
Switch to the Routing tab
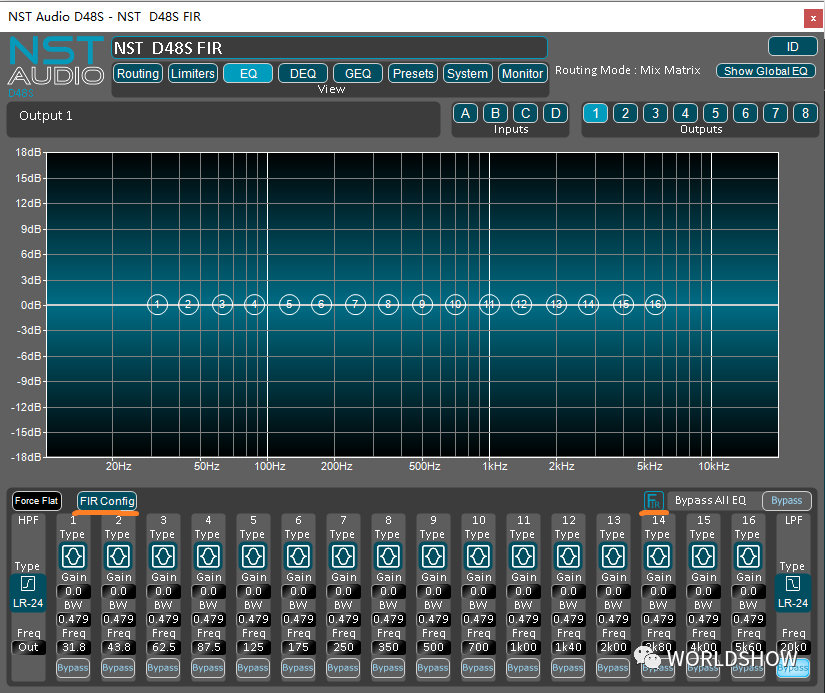[x=138, y=73]
